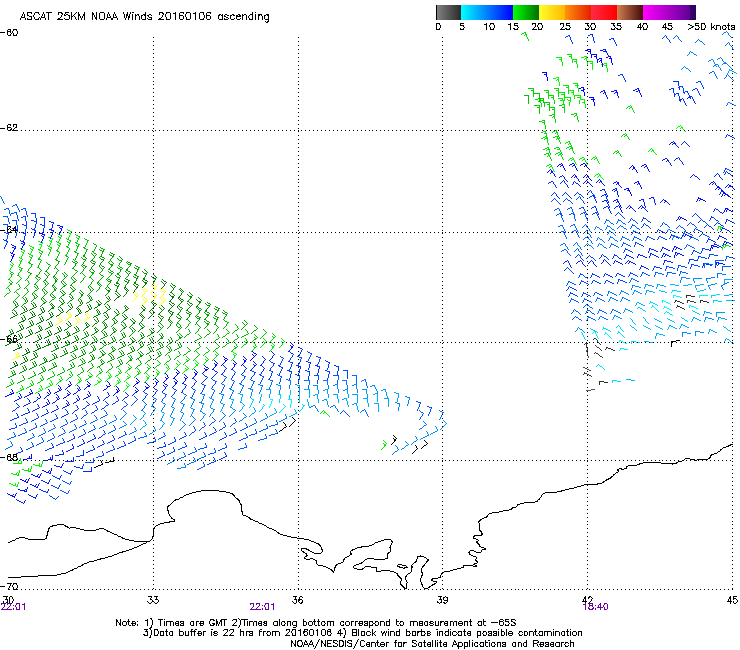740x650 pixels.
Task: Click the latitude label '-60'
Action: pyautogui.click(x=9, y=33)
